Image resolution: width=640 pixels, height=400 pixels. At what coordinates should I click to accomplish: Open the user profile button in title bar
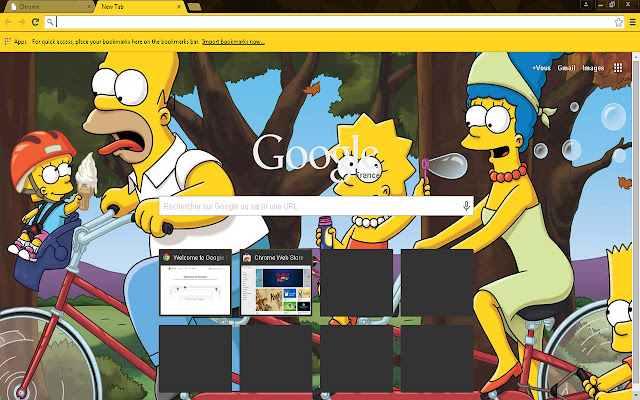pyautogui.click(x=586, y=4)
